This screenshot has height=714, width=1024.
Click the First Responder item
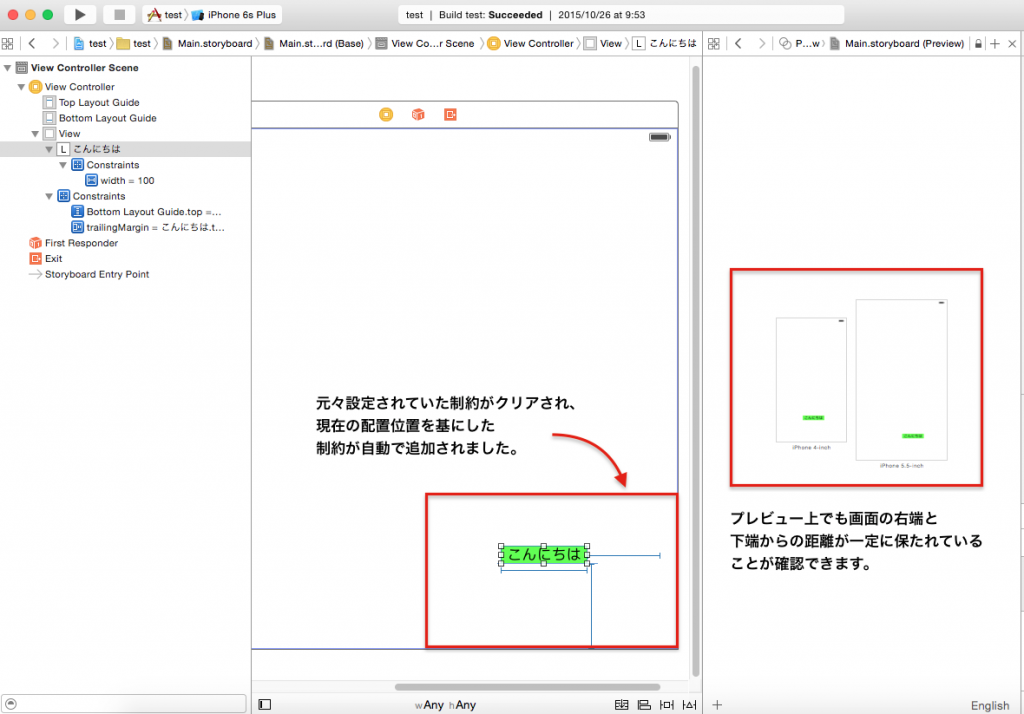click(81, 243)
